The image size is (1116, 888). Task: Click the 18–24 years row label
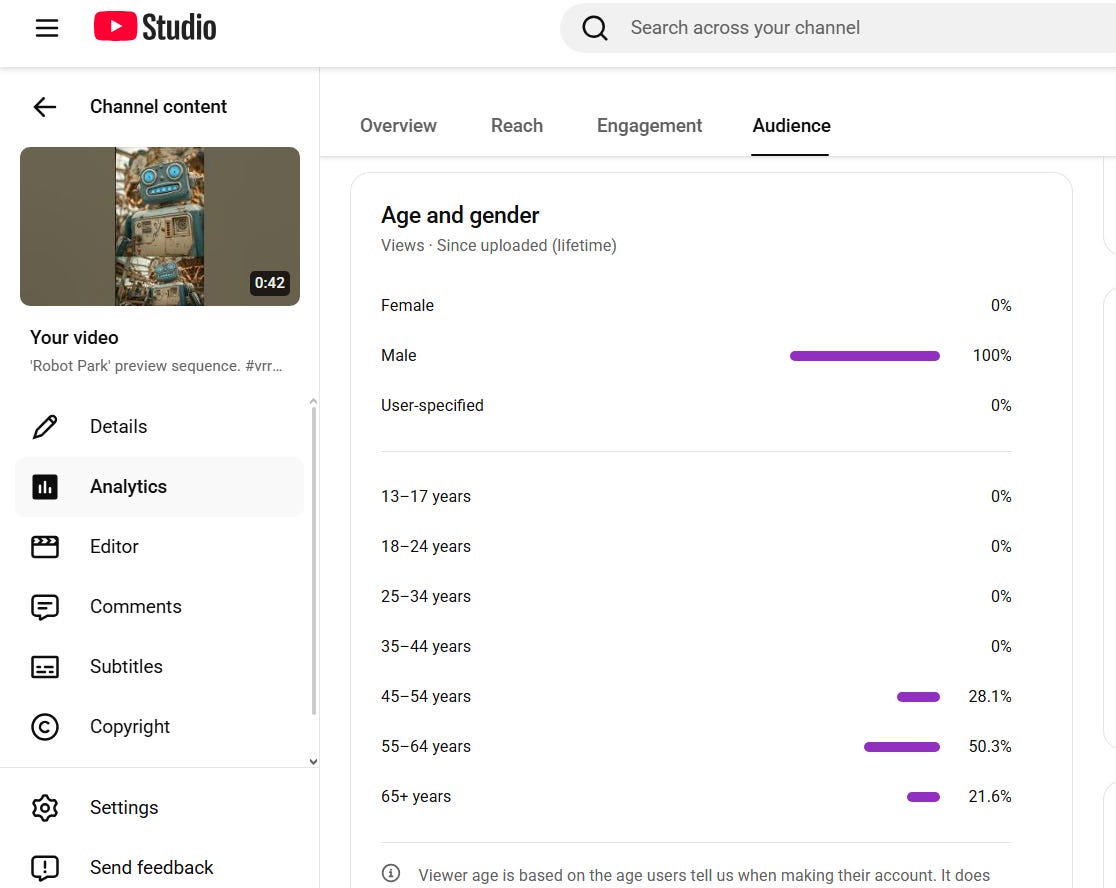426,546
